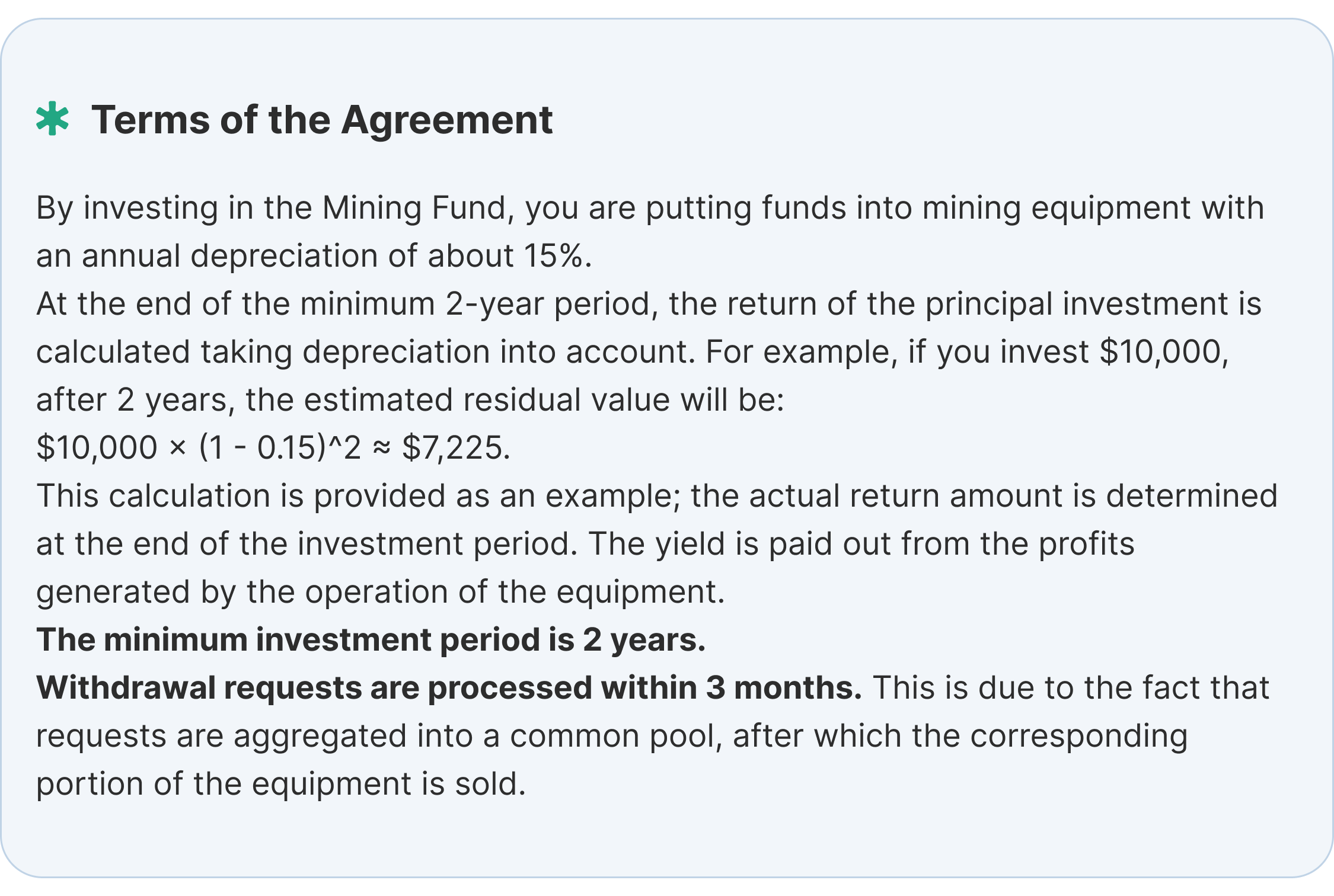The width and height of the screenshot is (1334, 896).
Task: Click the "(1 - 0.15)^2" formula
Action: pyautogui.click(x=280, y=448)
